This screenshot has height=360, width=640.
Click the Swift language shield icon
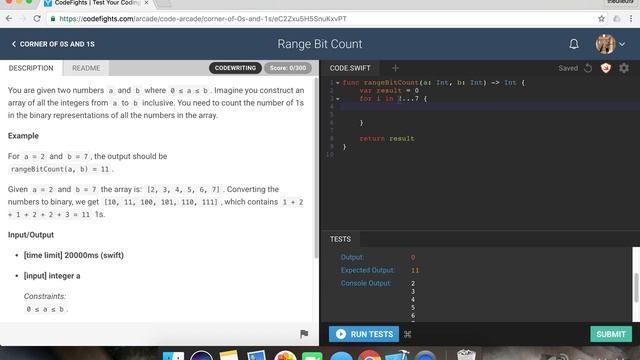606,68
